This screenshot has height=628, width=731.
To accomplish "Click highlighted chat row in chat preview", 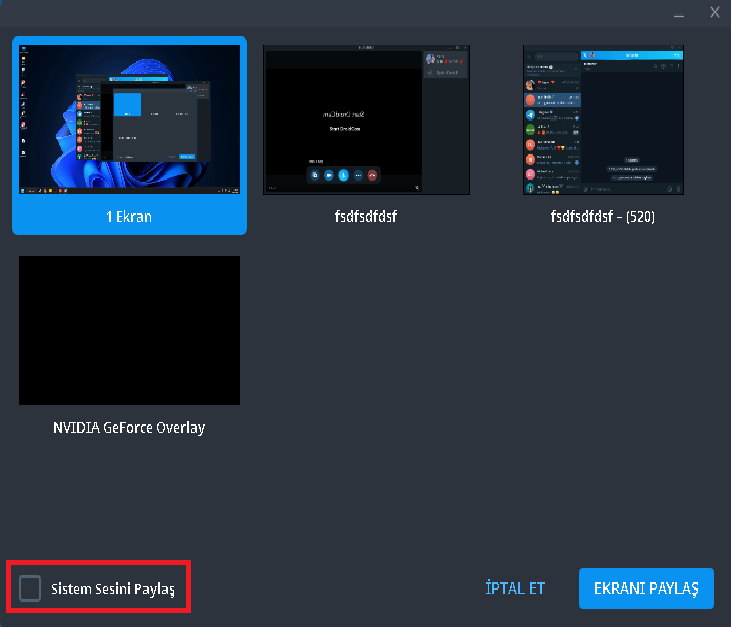I will pyautogui.click(x=552, y=99).
